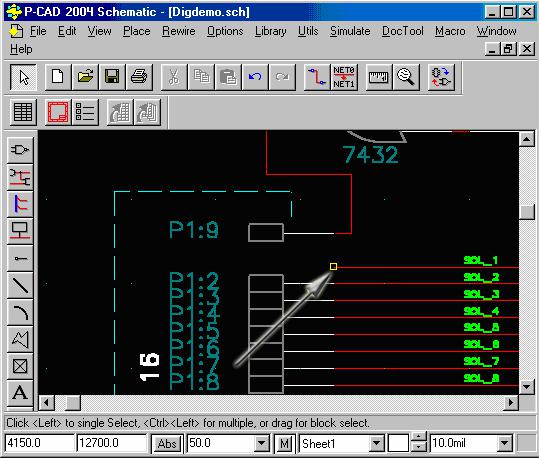Select the Place Arc tool
This screenshot has width=539, height=458.
tap(20, 312)
